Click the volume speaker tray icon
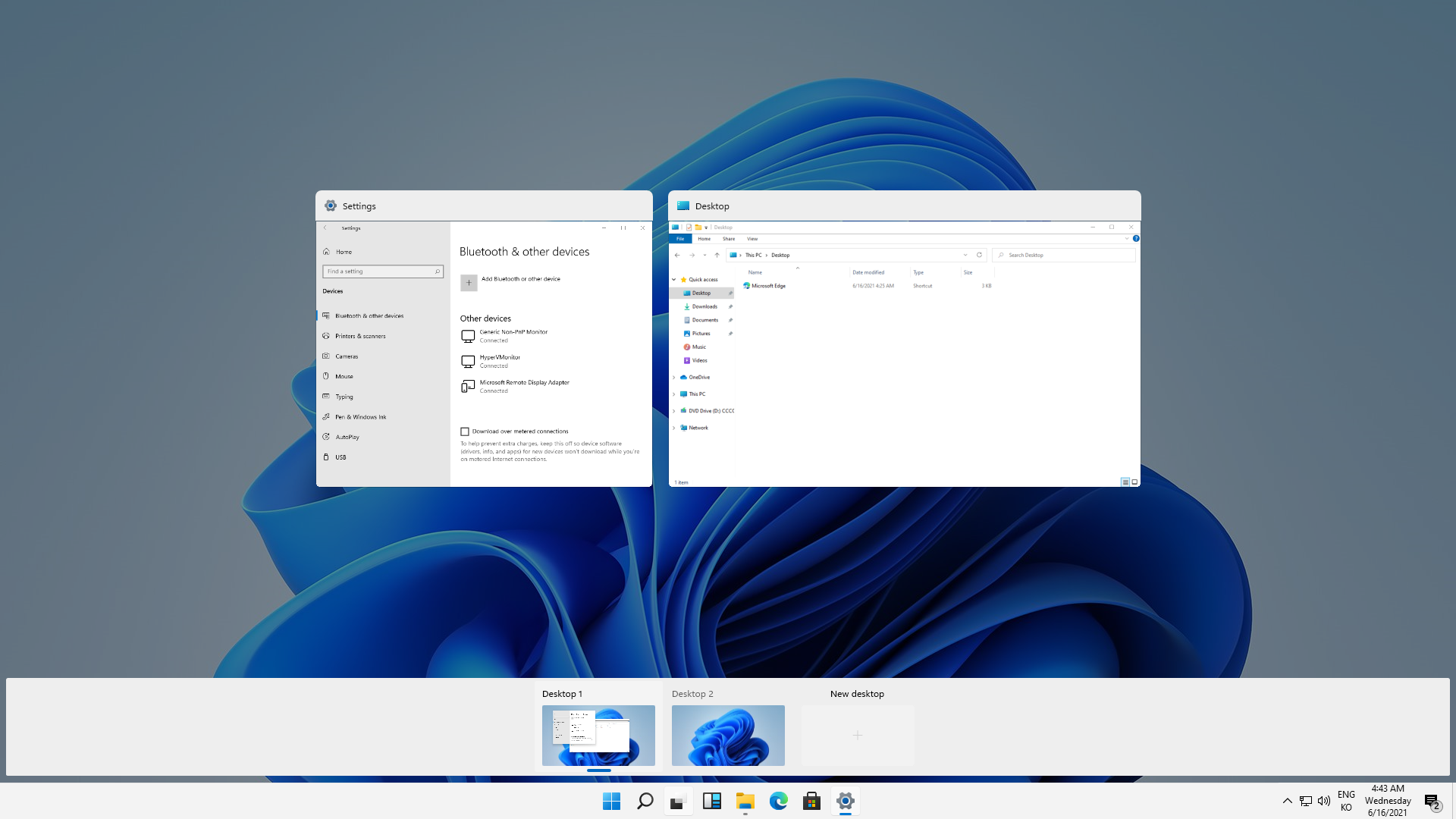 point(1324,801)
